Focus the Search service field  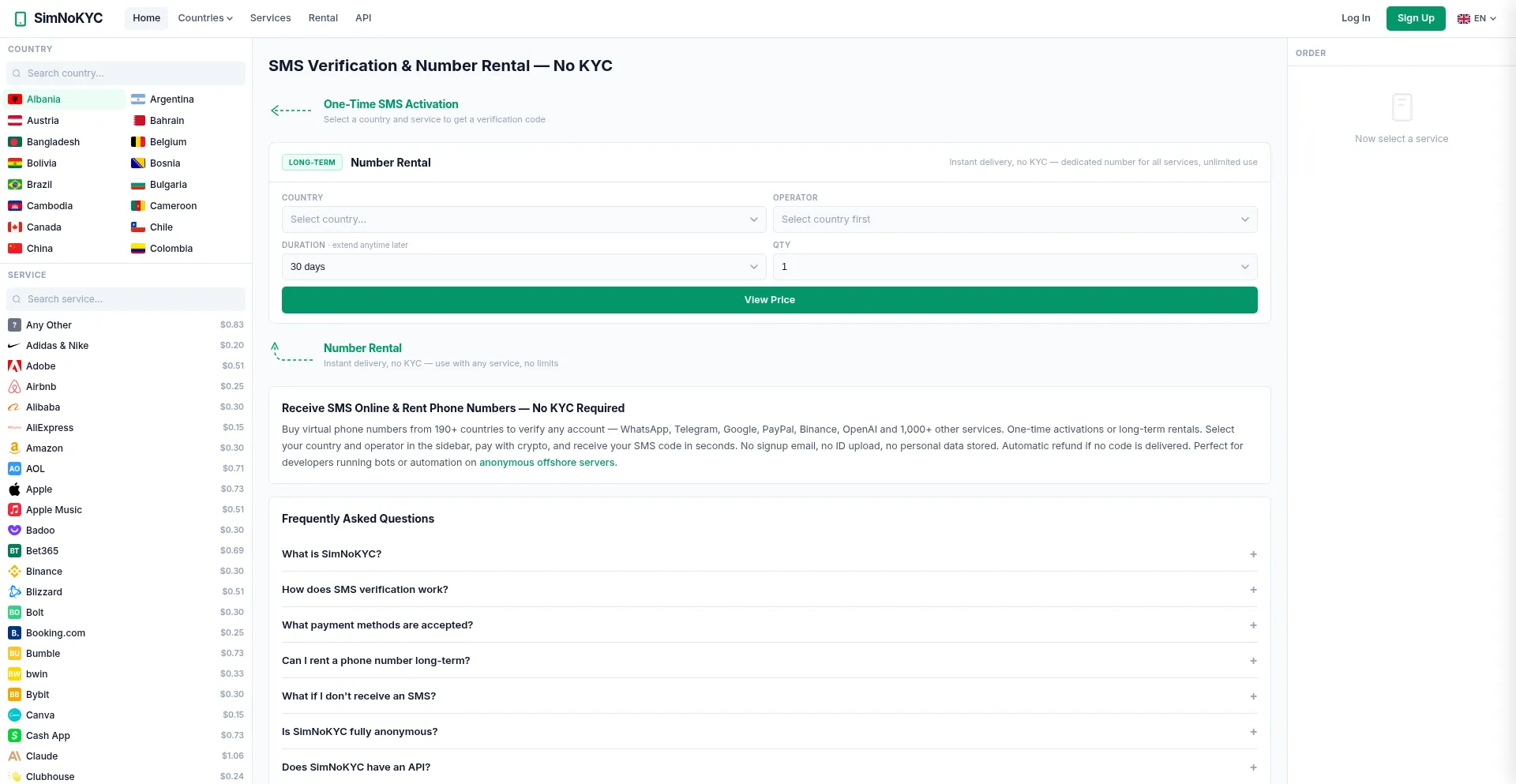[x=126, y=299]
